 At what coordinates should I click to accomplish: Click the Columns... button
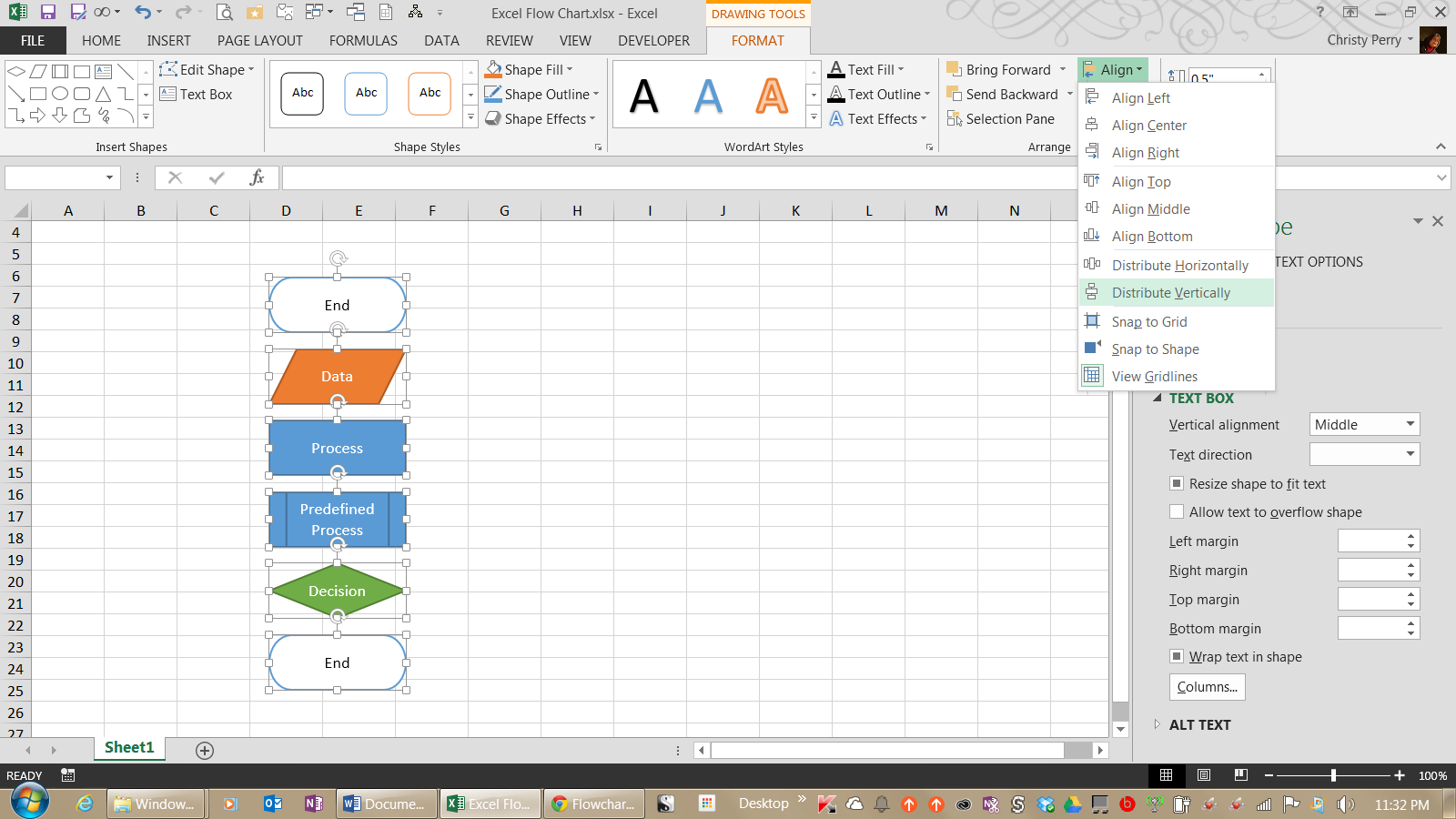[x=1207, y=687]
